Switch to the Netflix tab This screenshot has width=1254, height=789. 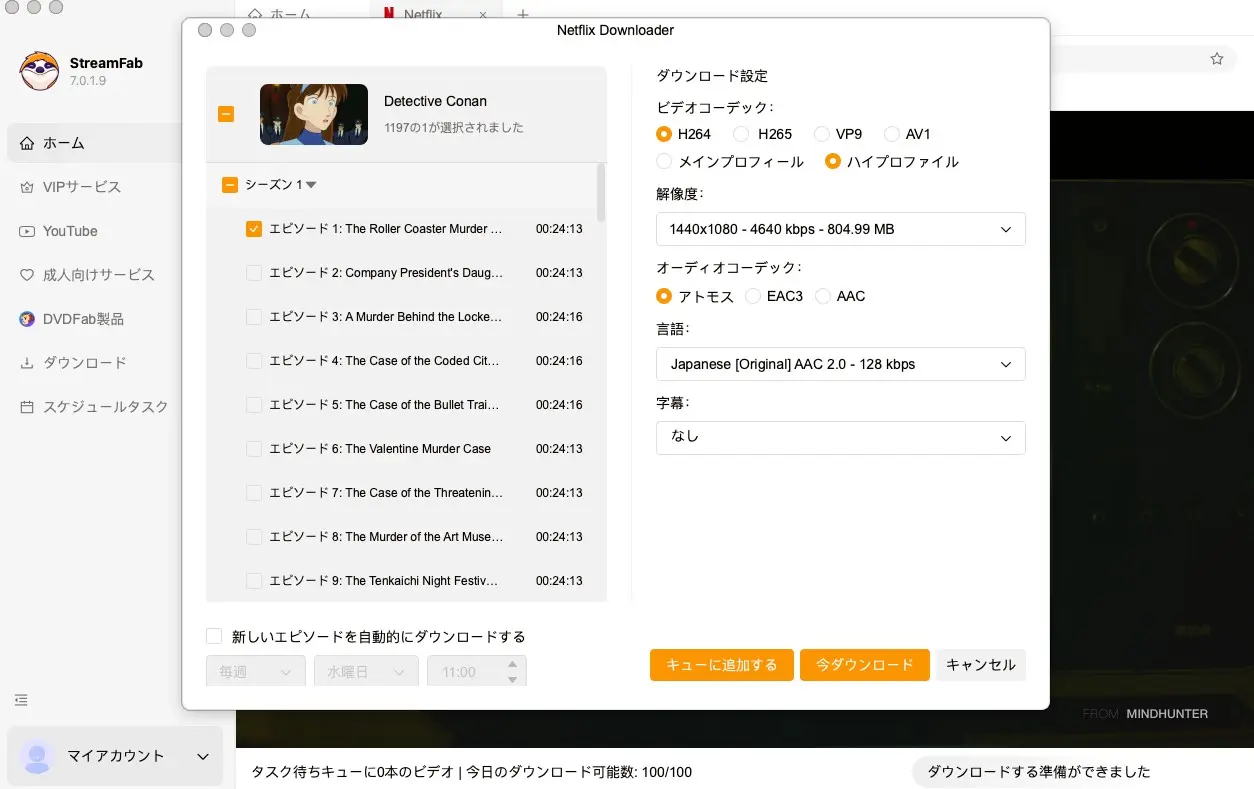436,14
